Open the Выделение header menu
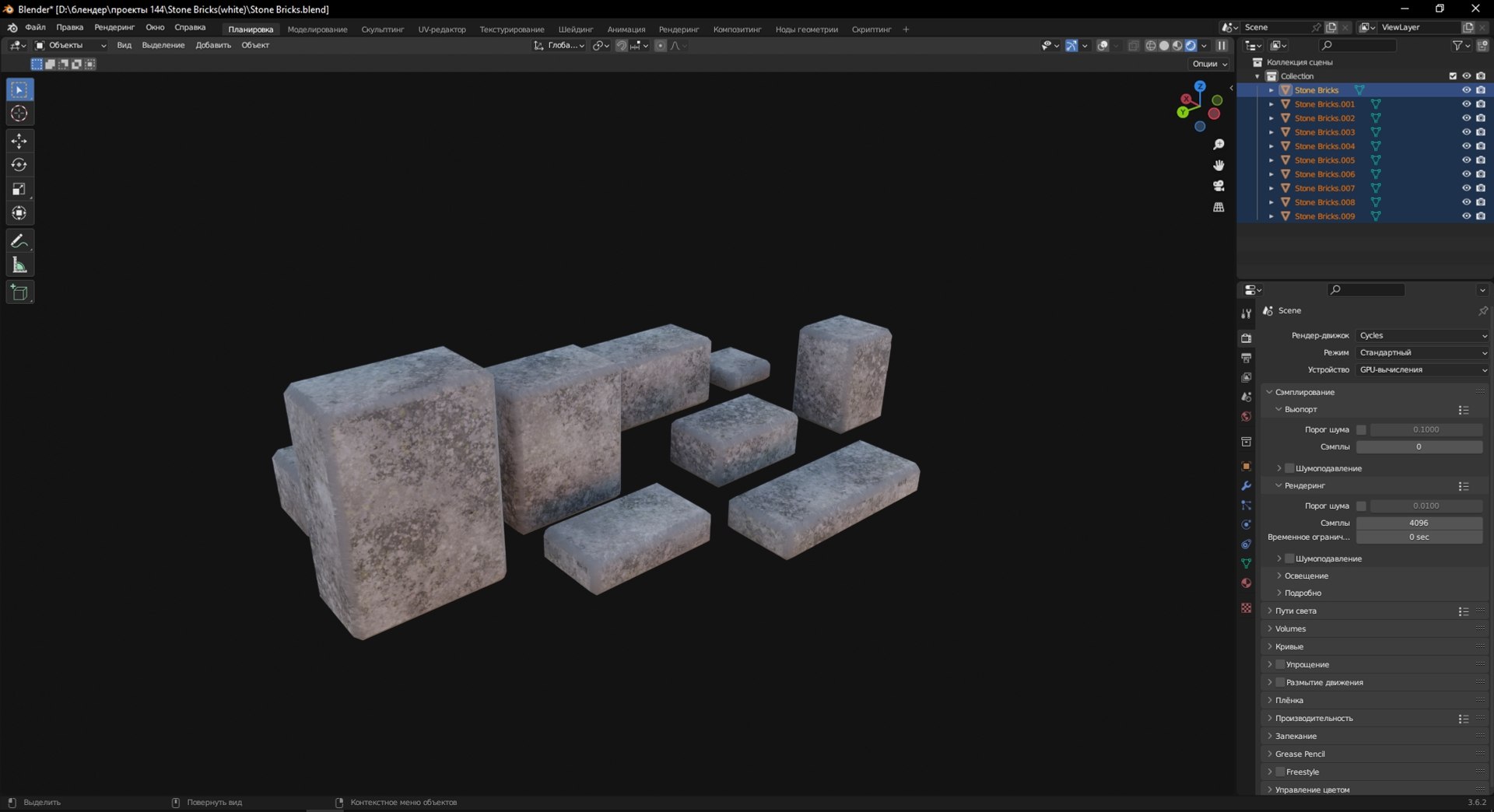 click(x=163, y=45)
